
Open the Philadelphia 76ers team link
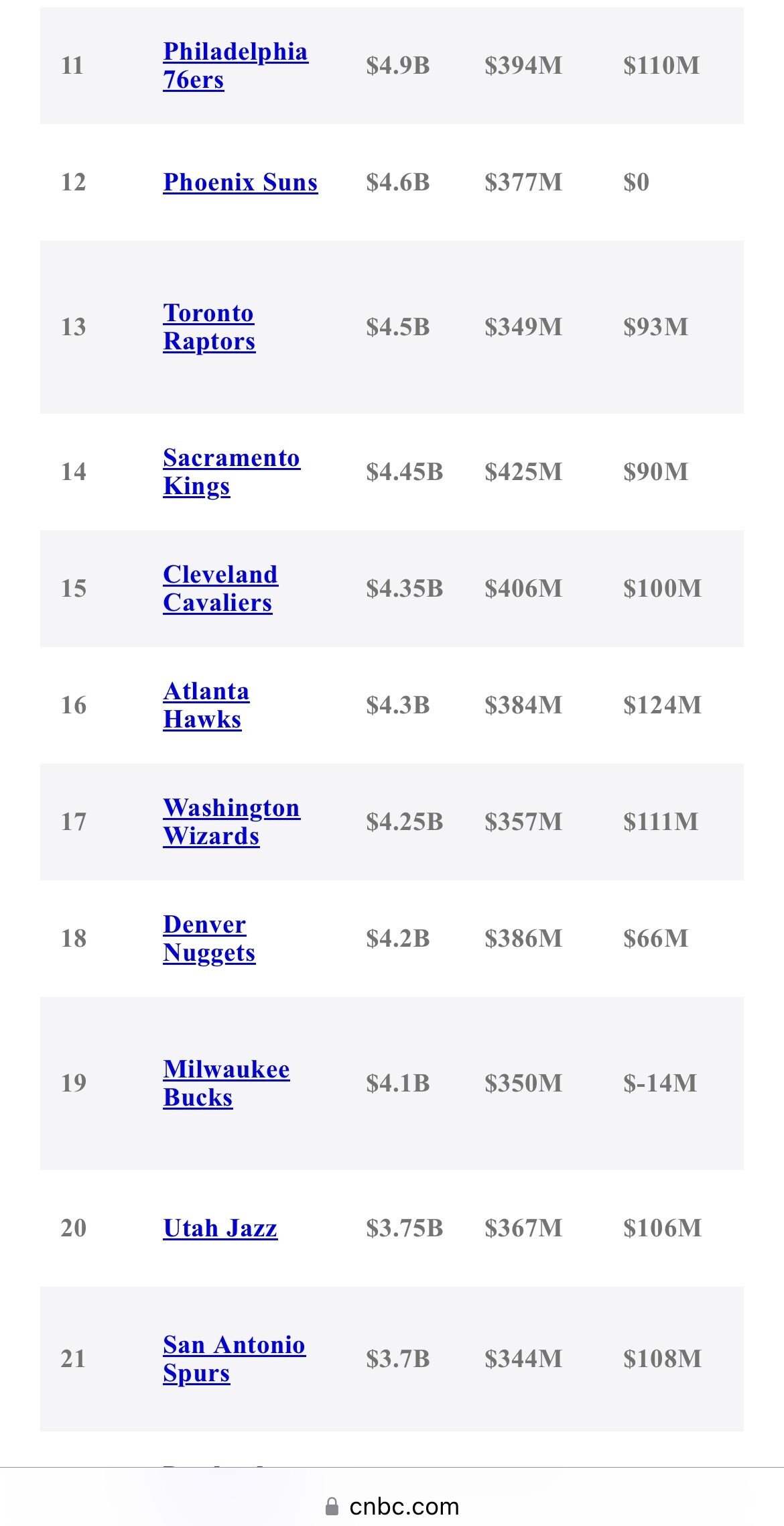click(235, 65)
